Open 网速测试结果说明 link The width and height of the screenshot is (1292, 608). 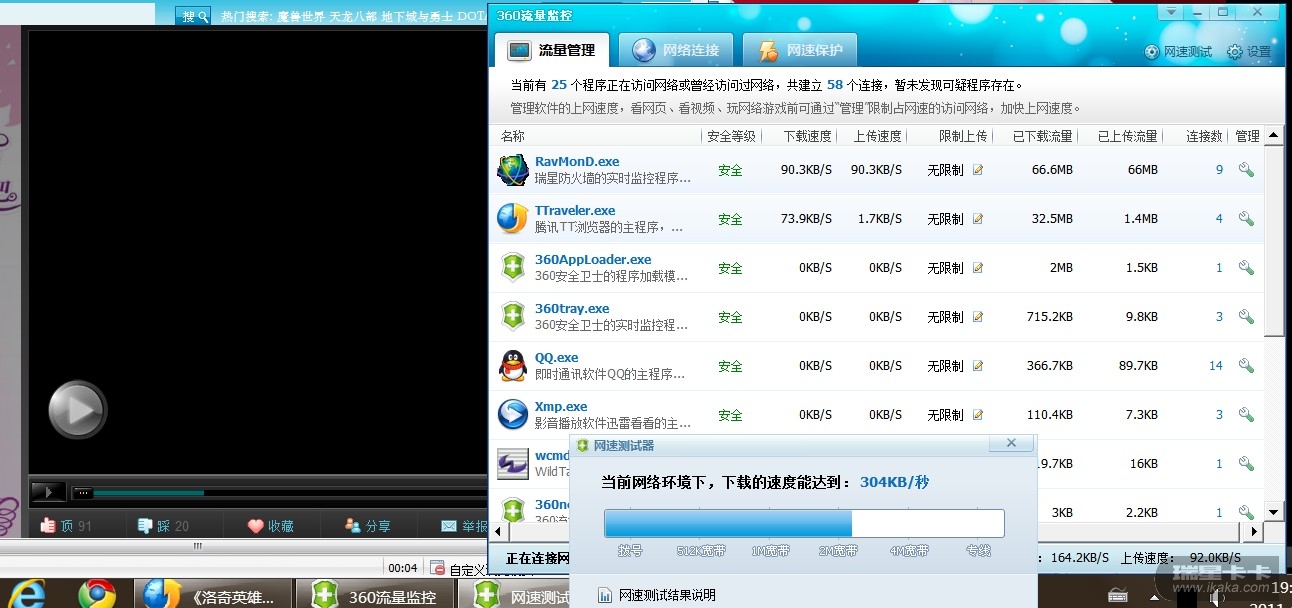coord(667,595)
